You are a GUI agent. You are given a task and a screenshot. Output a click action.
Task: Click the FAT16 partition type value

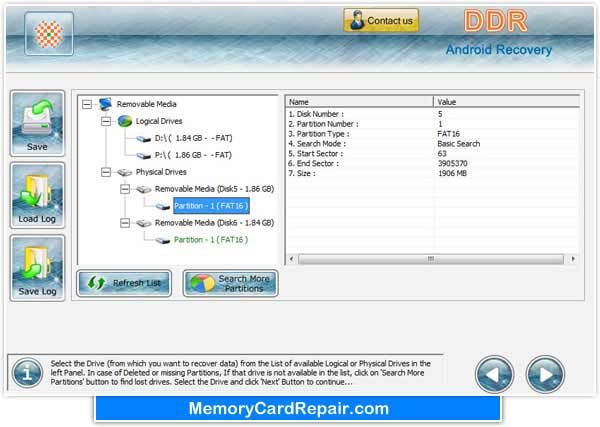448,134
